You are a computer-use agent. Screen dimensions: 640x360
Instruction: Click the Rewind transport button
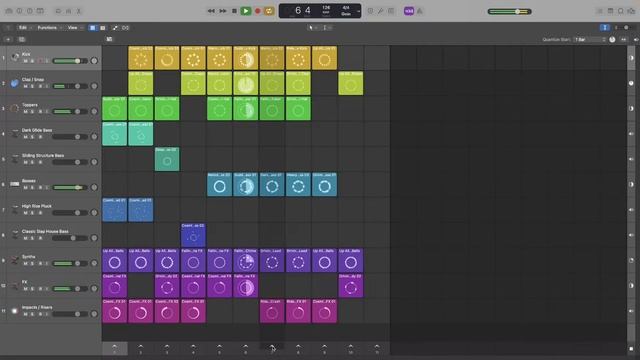tap(211, 11)
